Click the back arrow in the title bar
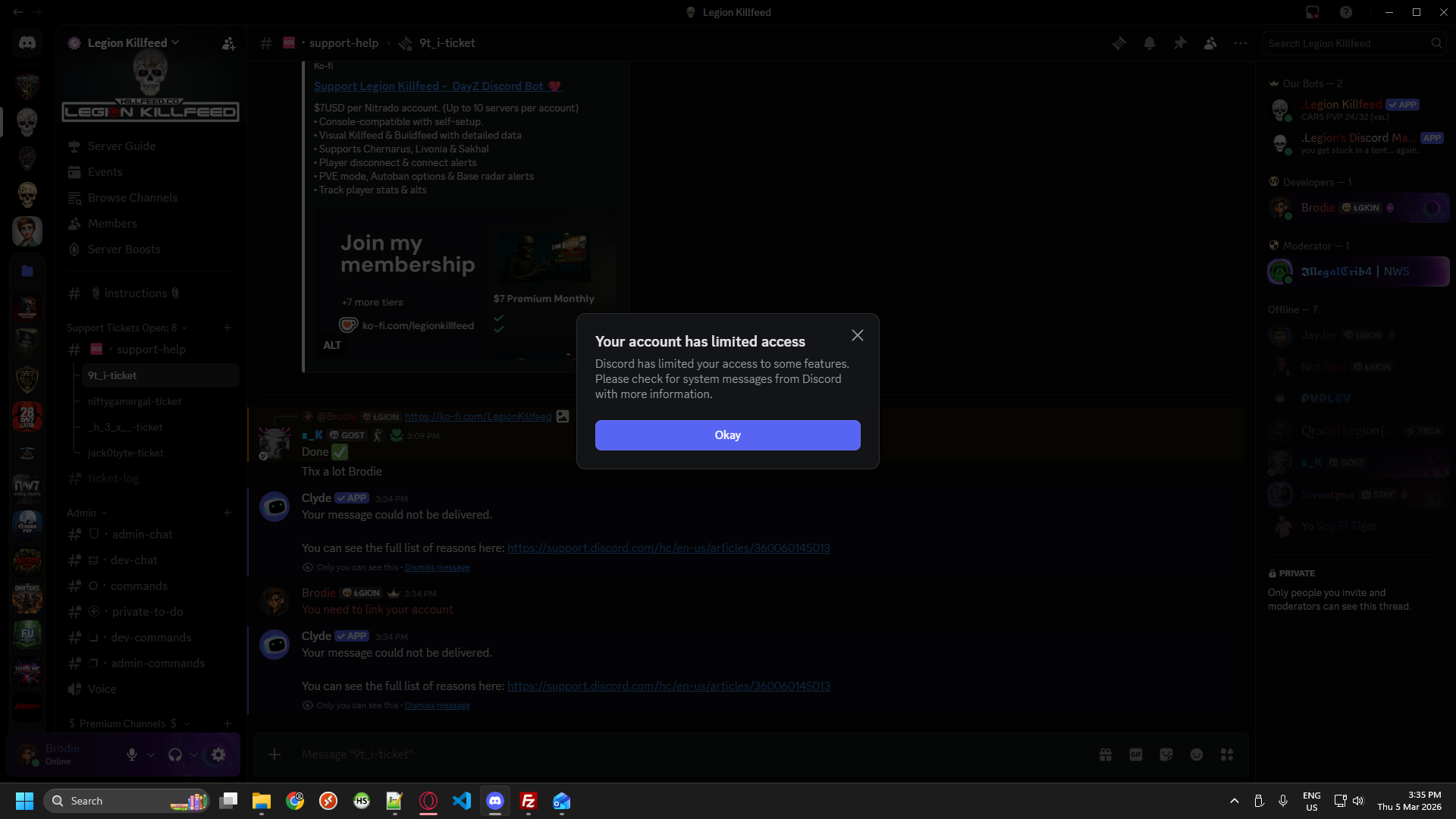The width and height of the screenshot is (1456, 819). (x=18, y=12)
